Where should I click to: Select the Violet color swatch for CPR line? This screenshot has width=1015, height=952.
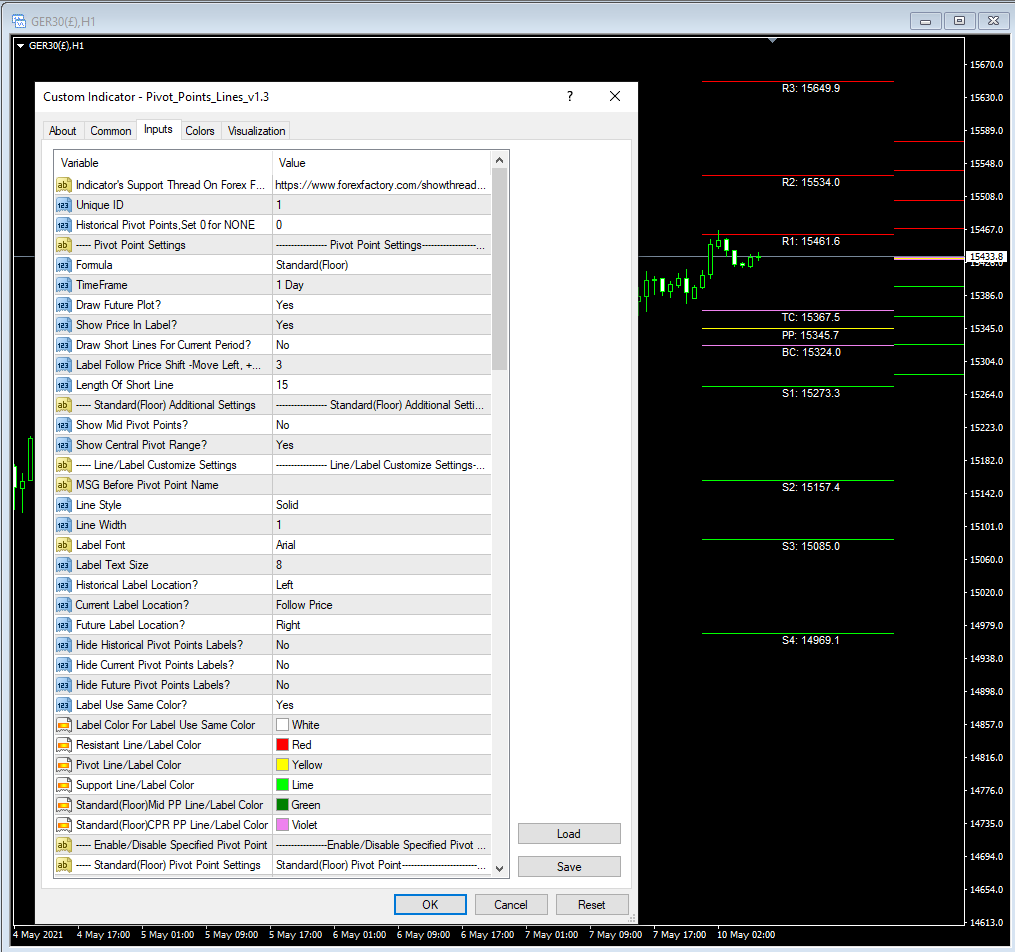tap(282, 825)
